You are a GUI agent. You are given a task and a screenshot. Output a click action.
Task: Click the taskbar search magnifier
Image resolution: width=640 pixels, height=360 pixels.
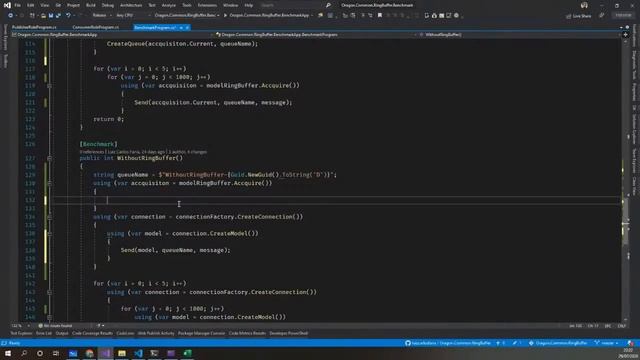point(24,353)
